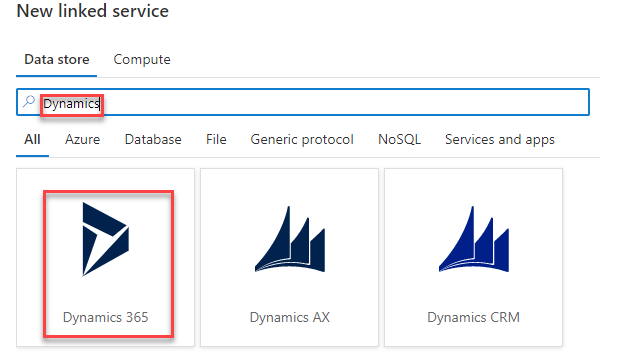618x360 pixels.
Task: Click the Dynamics 365 text label
Action: coord(106,317)
